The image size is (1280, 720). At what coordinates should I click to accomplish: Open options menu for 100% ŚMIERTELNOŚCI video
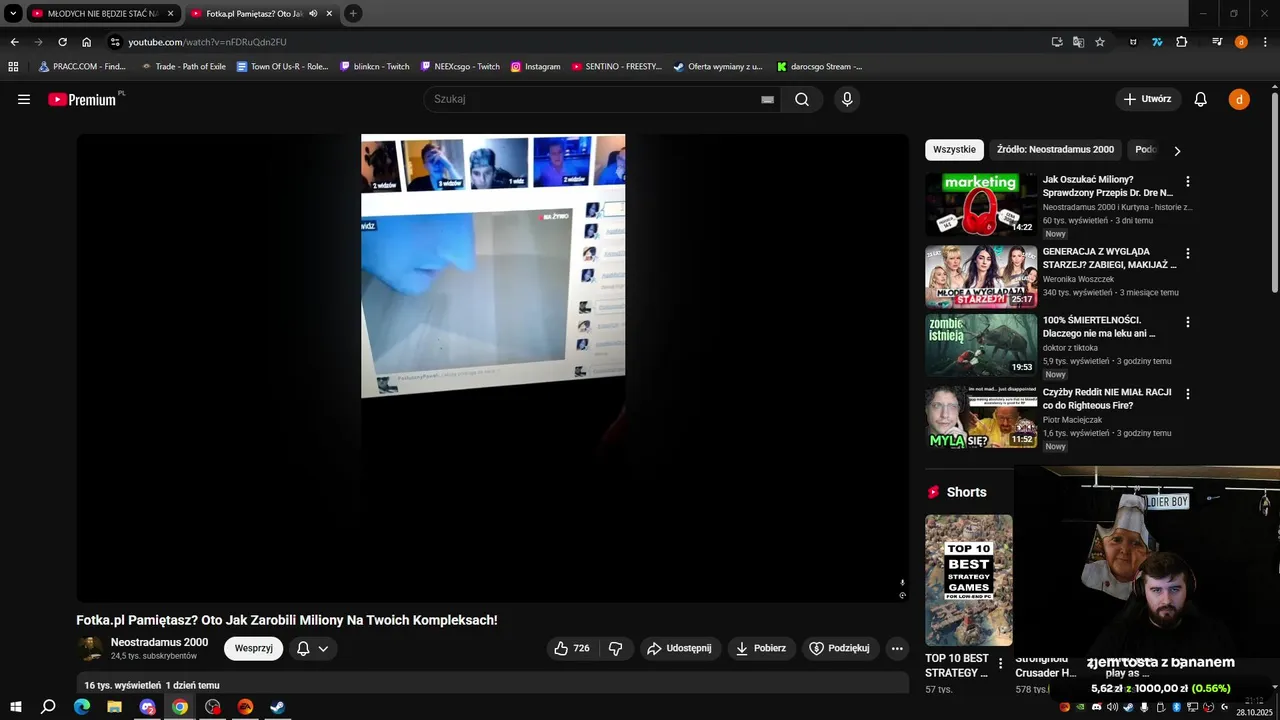coord(1188,322)
